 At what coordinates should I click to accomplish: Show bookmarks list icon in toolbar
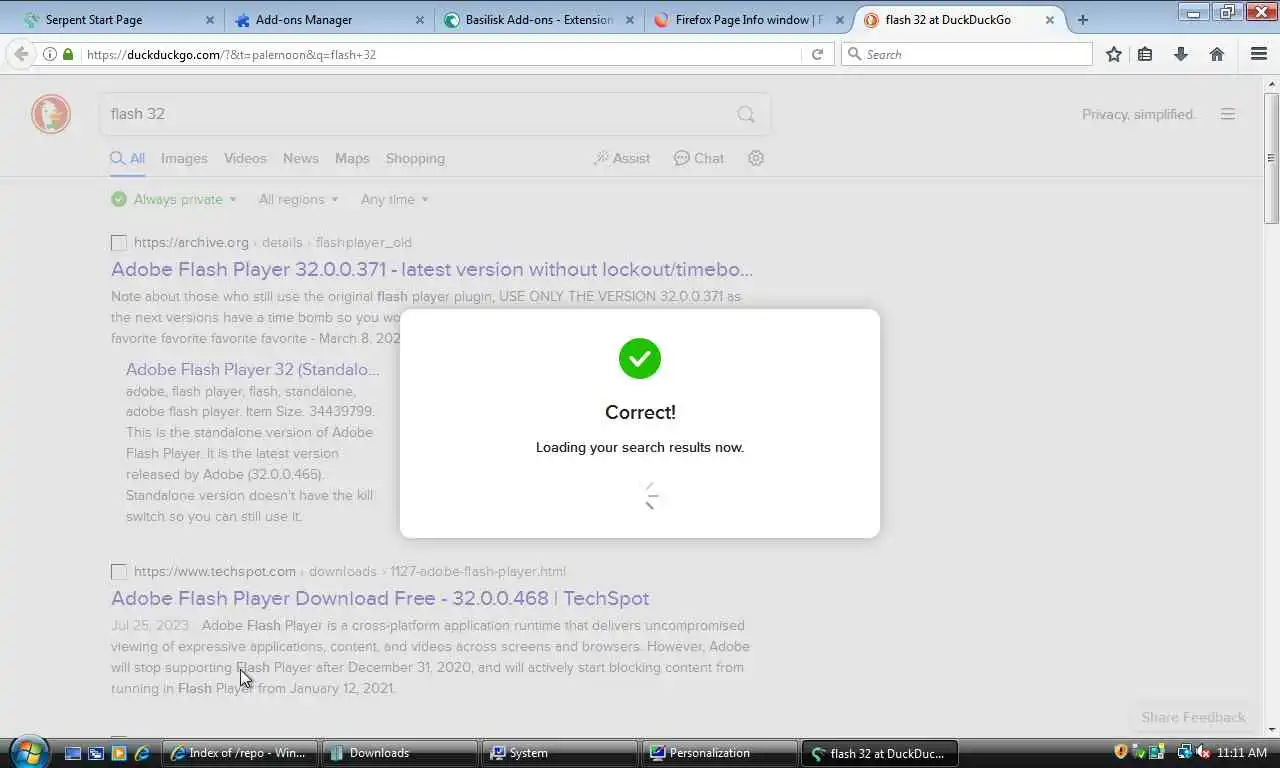click(1145, 54)
